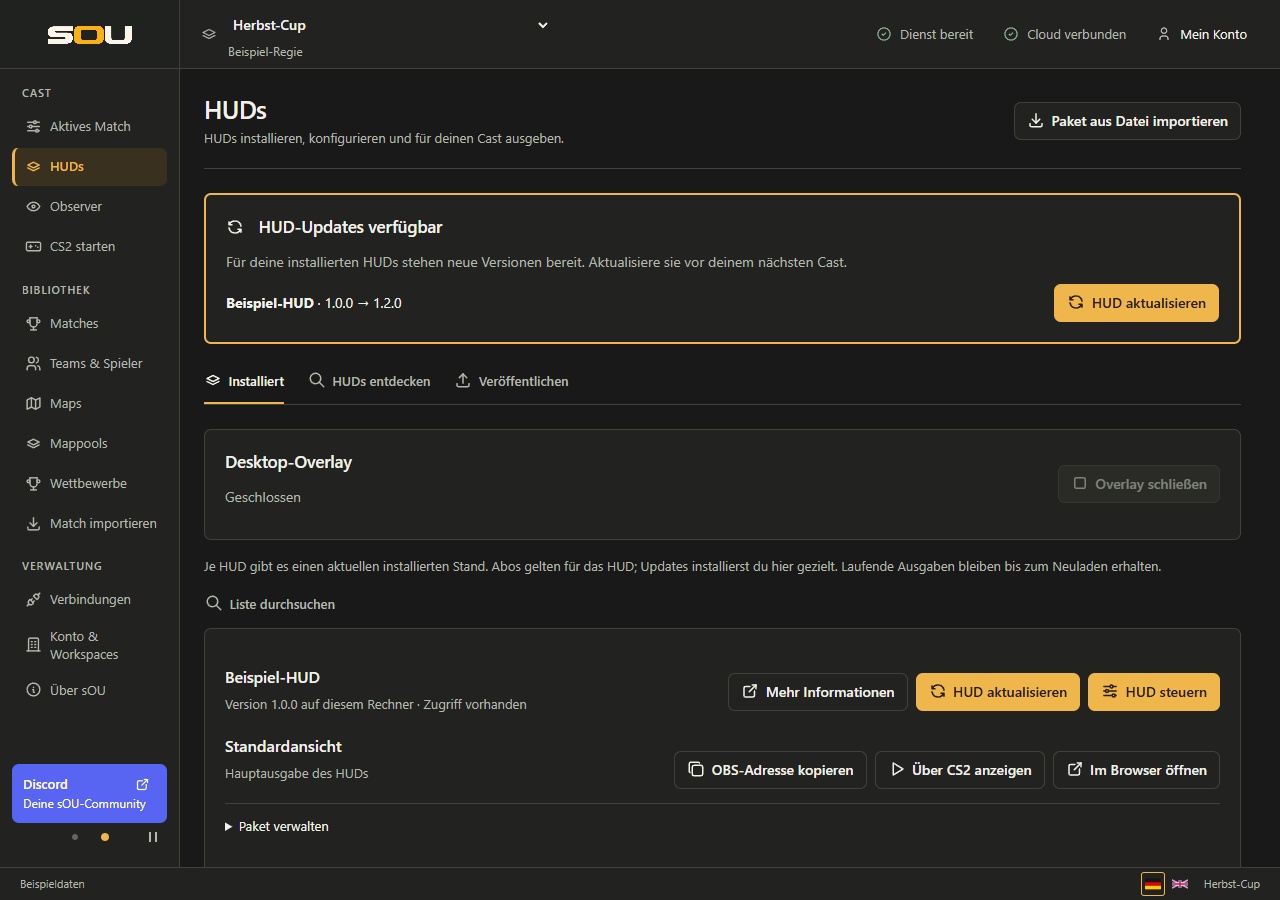This screenshot has height=900, width=1280.
Task: Switch to the Installiert tab
Action: [244, 382]
